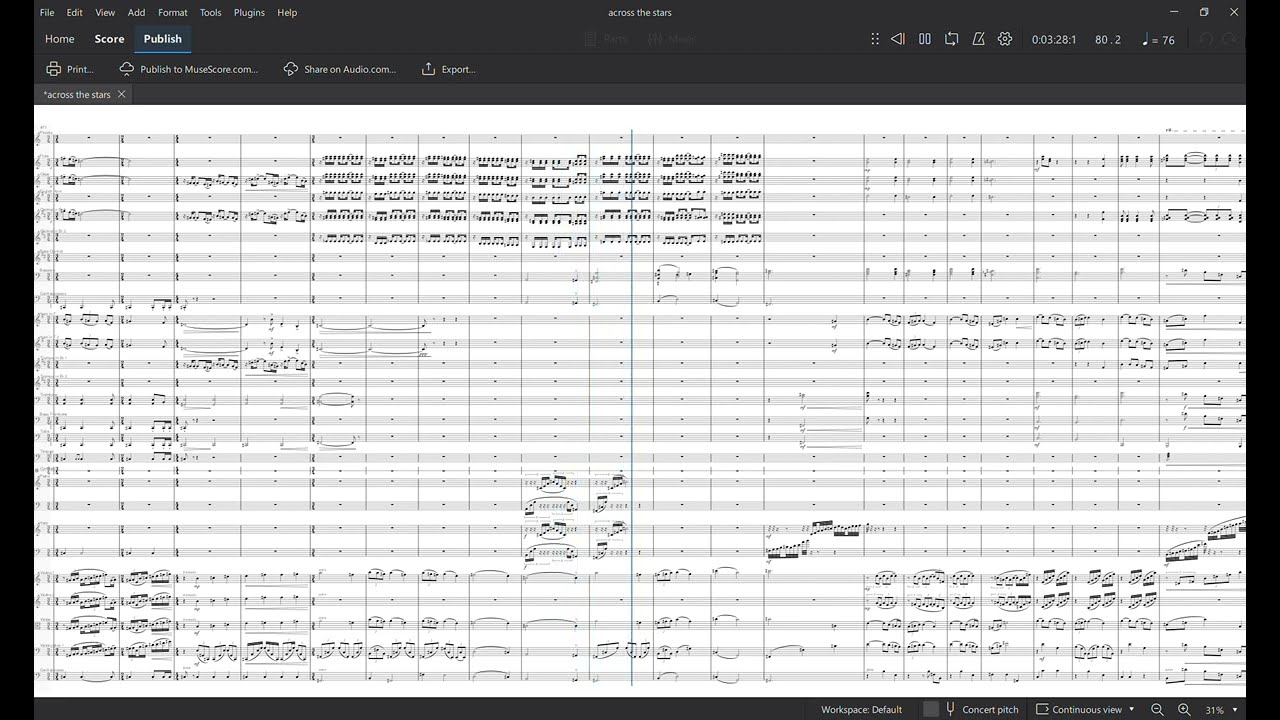Toggle the metronome
This screenshot has height=720, width=1280.
pos(979,39)
